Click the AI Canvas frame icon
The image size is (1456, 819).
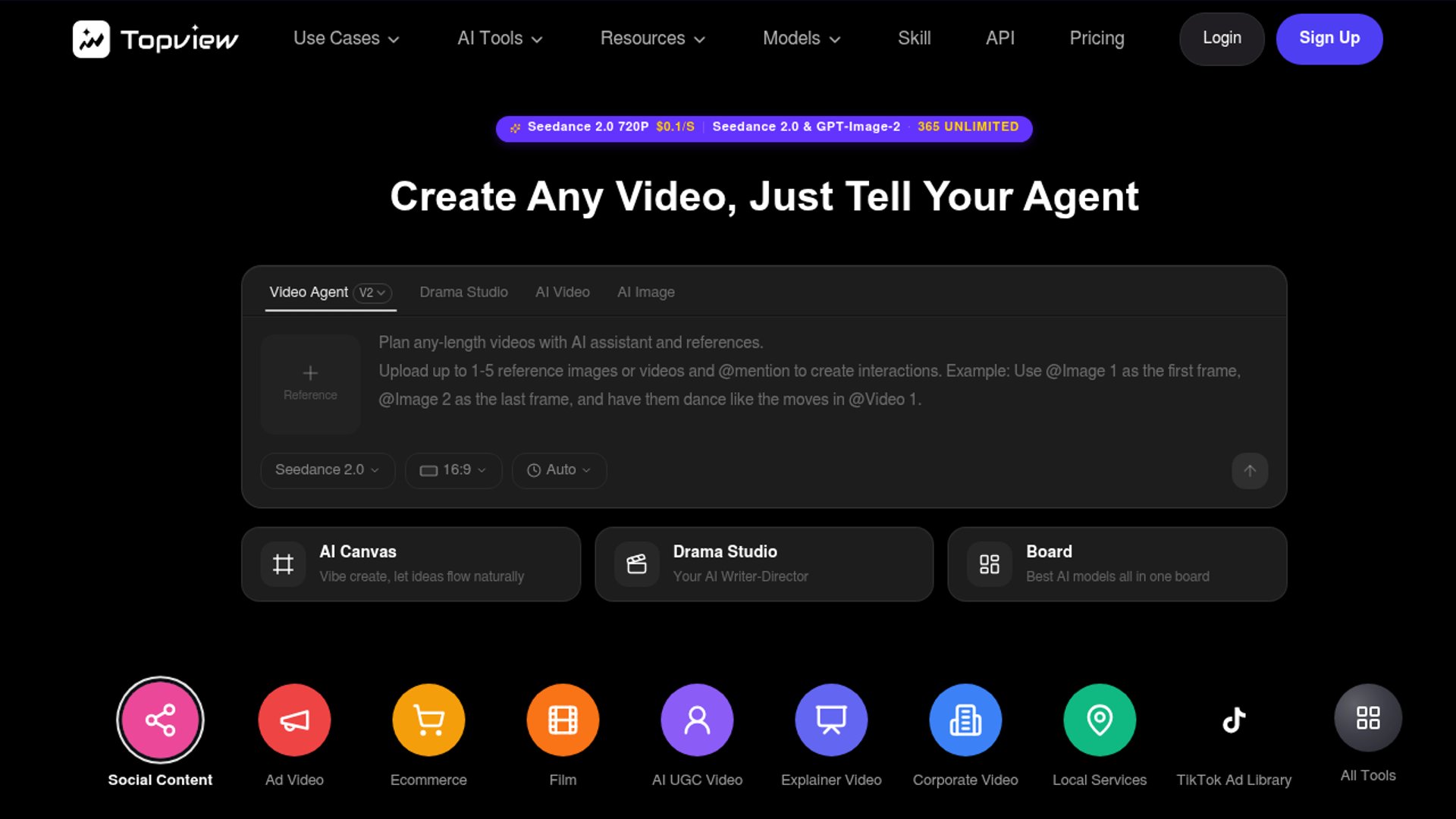283,564
